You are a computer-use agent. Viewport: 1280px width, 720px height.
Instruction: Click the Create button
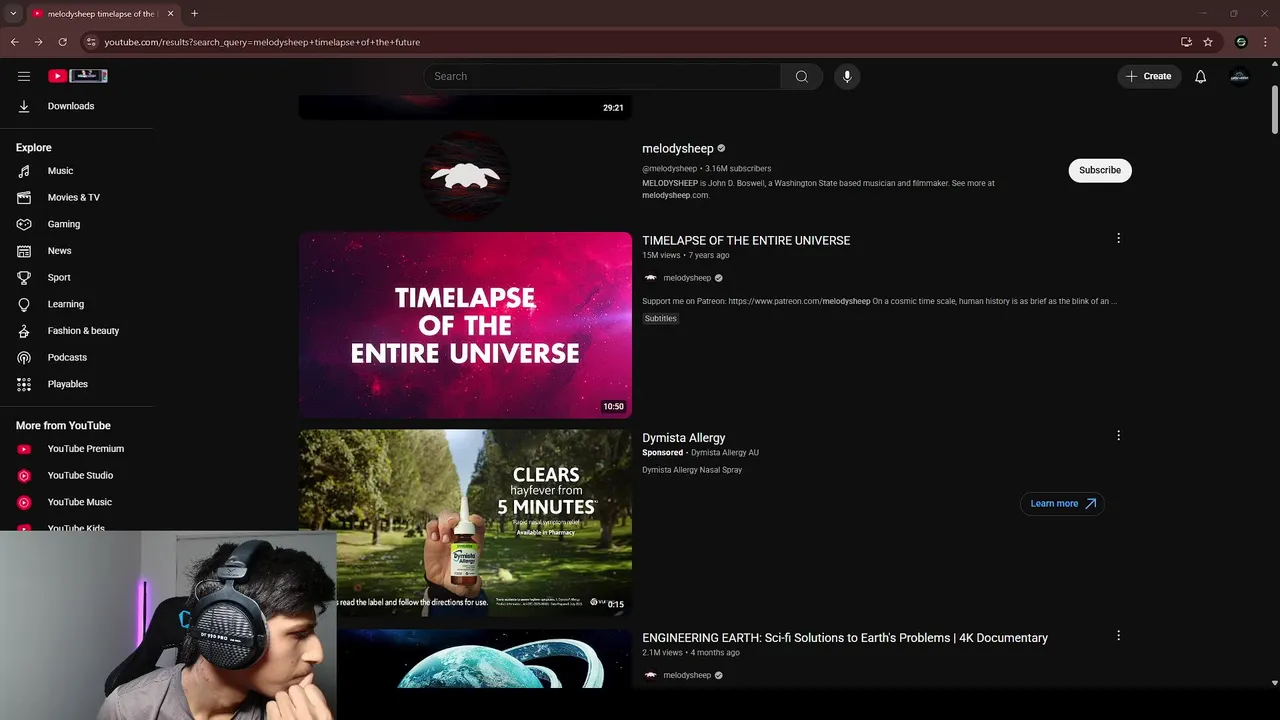tap(1148, 76)
